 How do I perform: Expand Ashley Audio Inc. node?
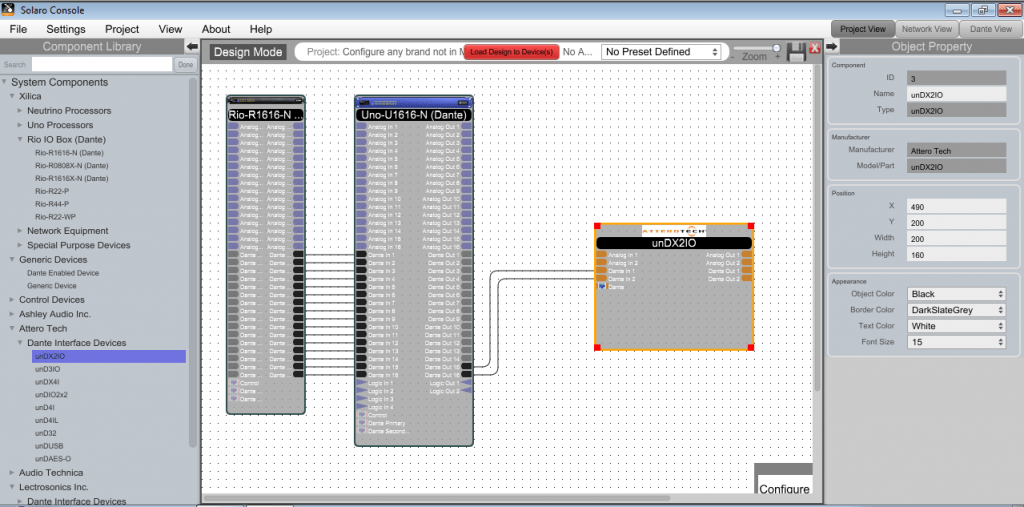tap(12, 314)
